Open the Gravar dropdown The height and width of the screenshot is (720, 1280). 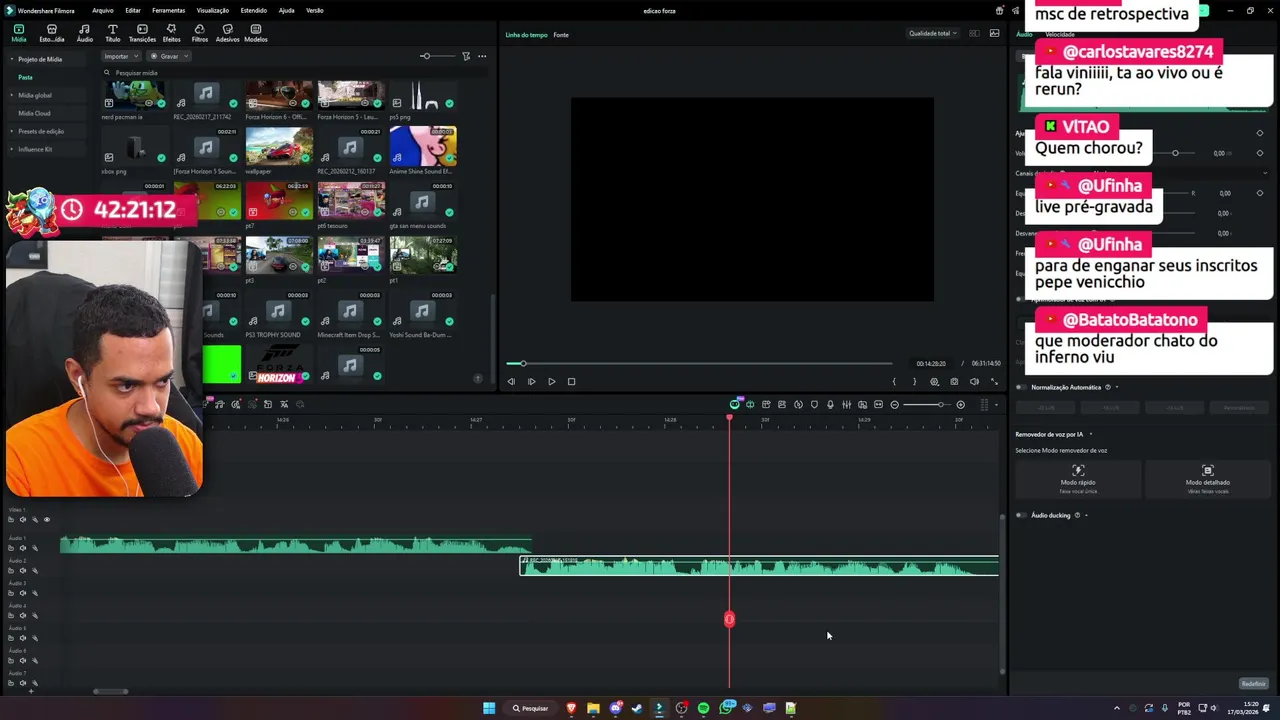tap(170, 56)
